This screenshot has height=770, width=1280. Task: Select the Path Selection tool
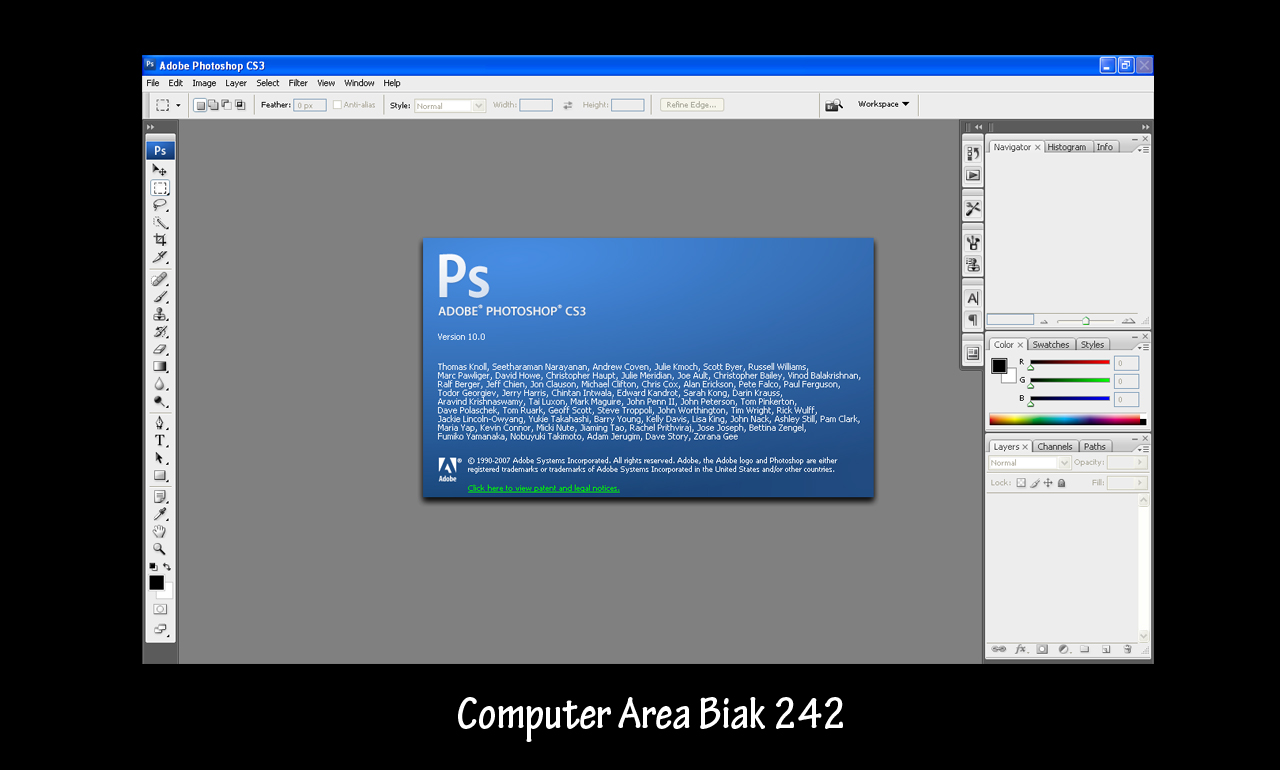coord(160,458)
